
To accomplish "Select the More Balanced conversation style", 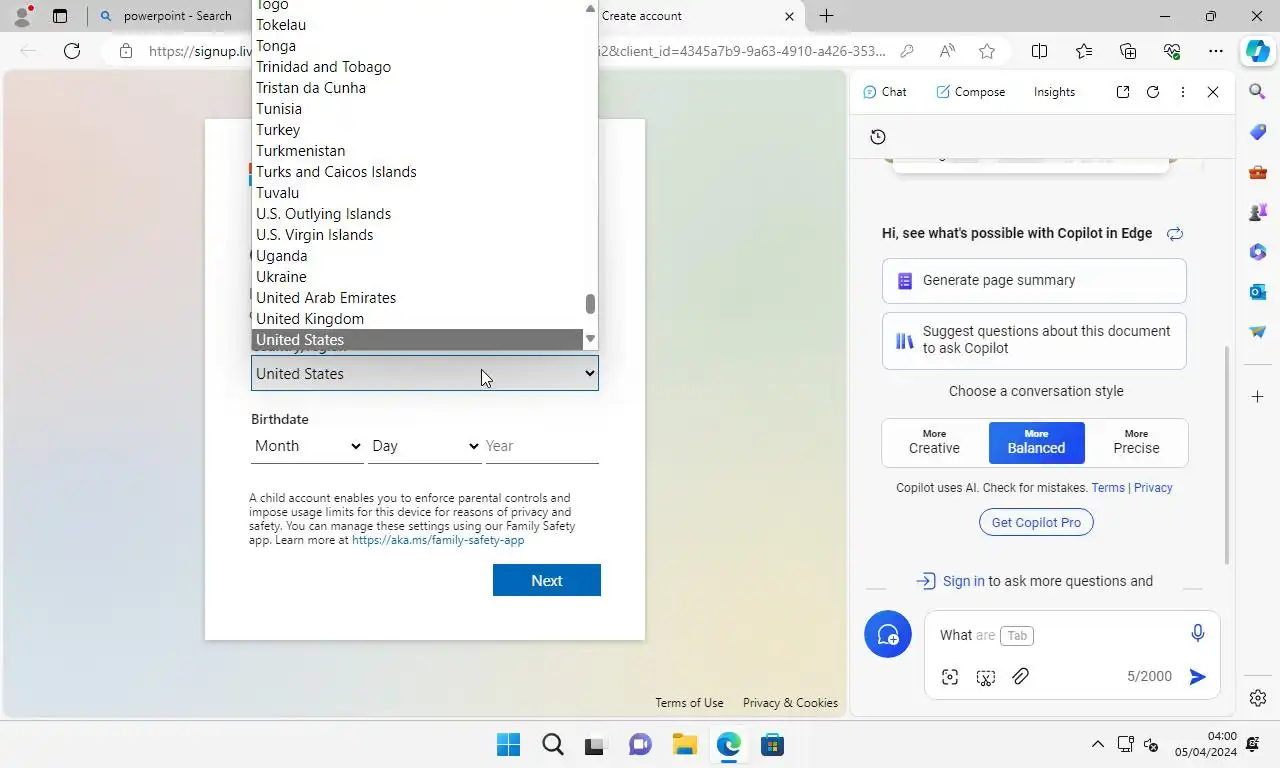I will coord(1036,442).
